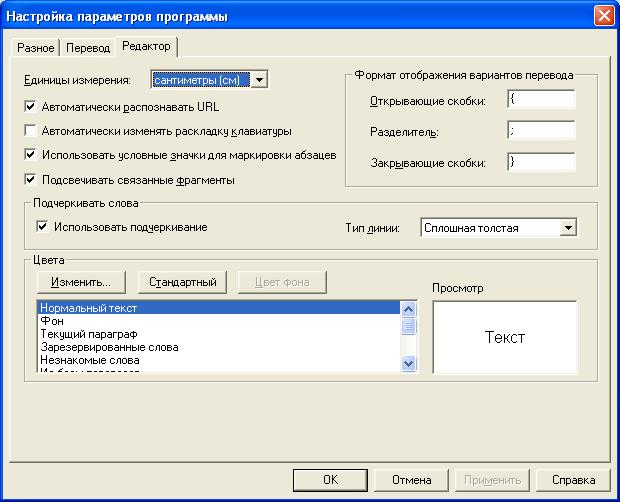Switch to the Перевод tab
The image size is (620, 502).
tap(88, 48)
